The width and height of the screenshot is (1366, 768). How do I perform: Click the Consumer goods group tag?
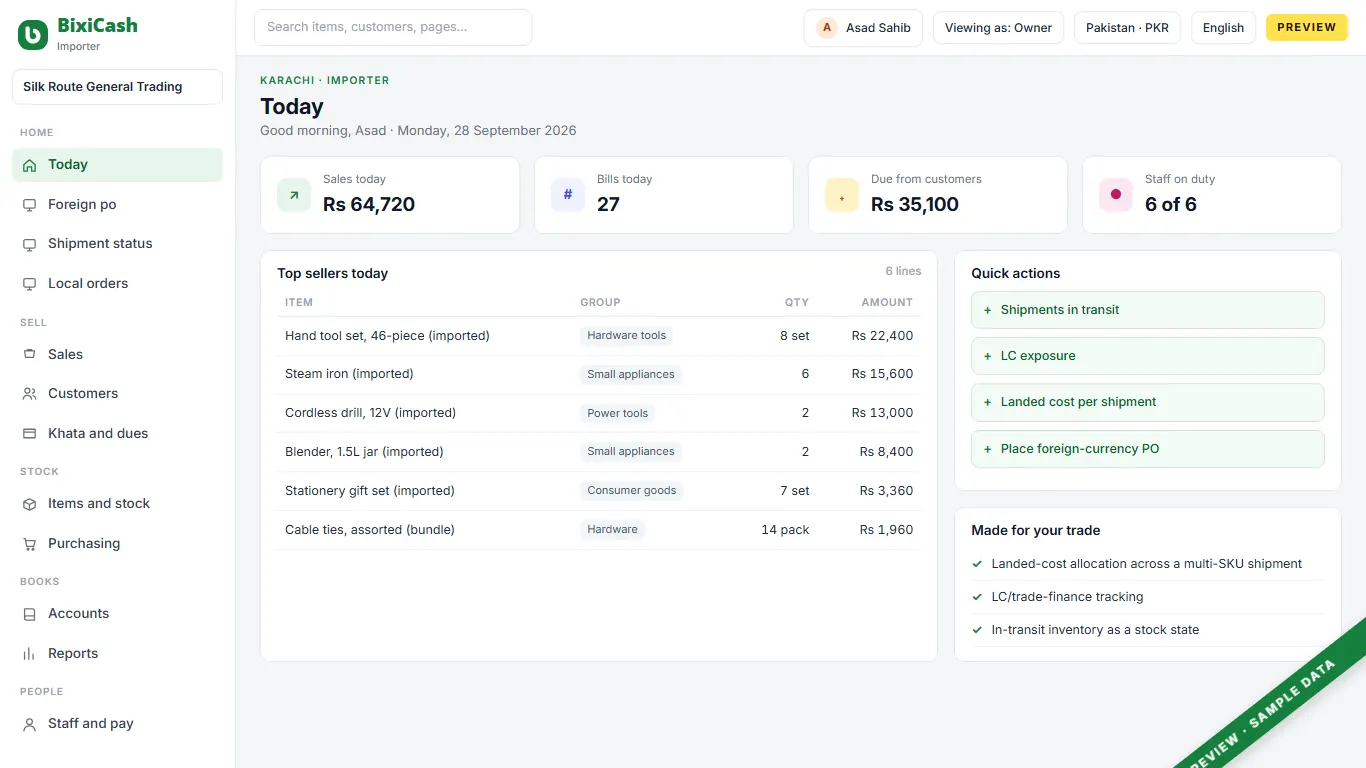632,491
